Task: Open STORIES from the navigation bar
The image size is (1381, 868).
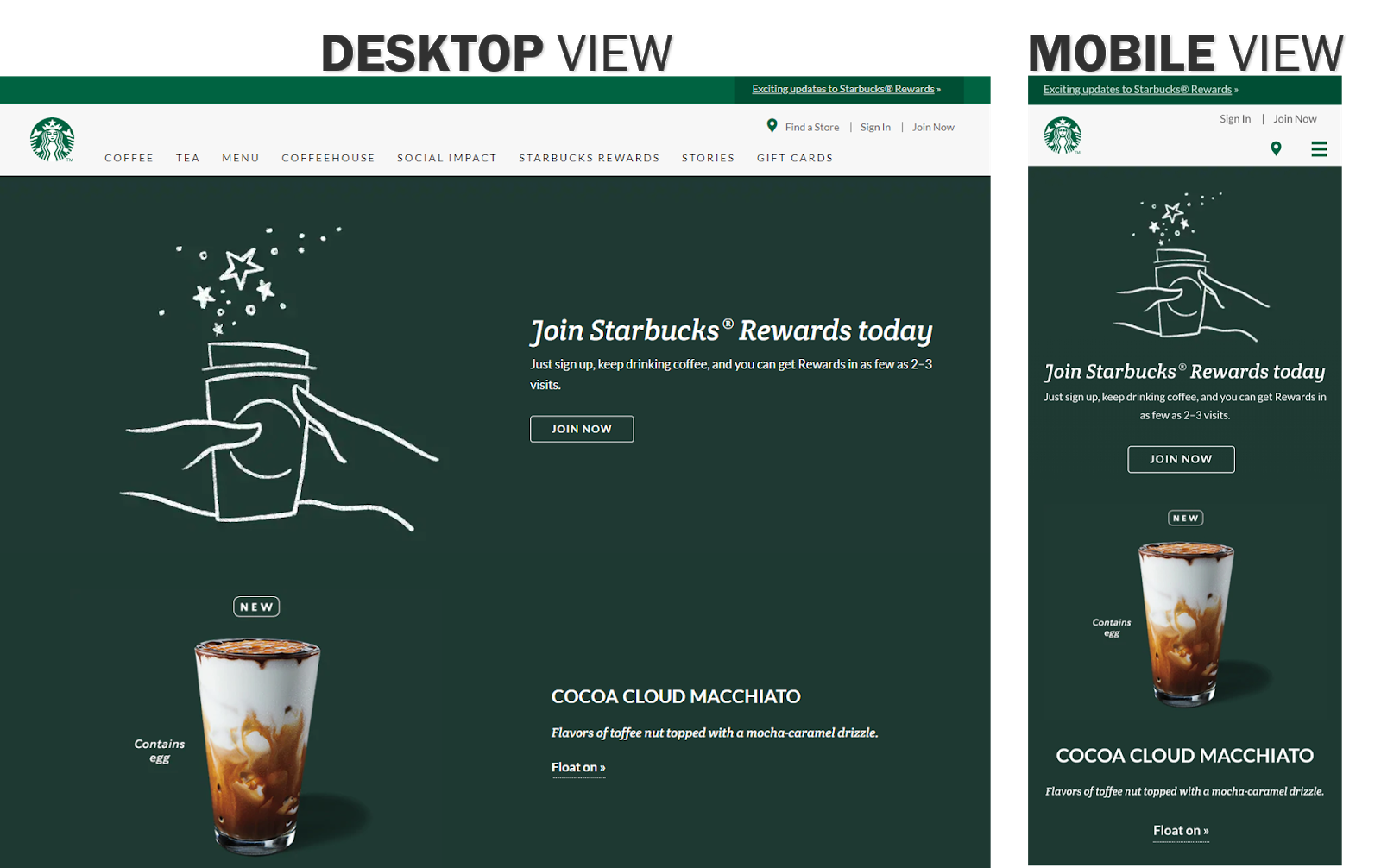Action: pyautogui.click(x=708, y=158)
